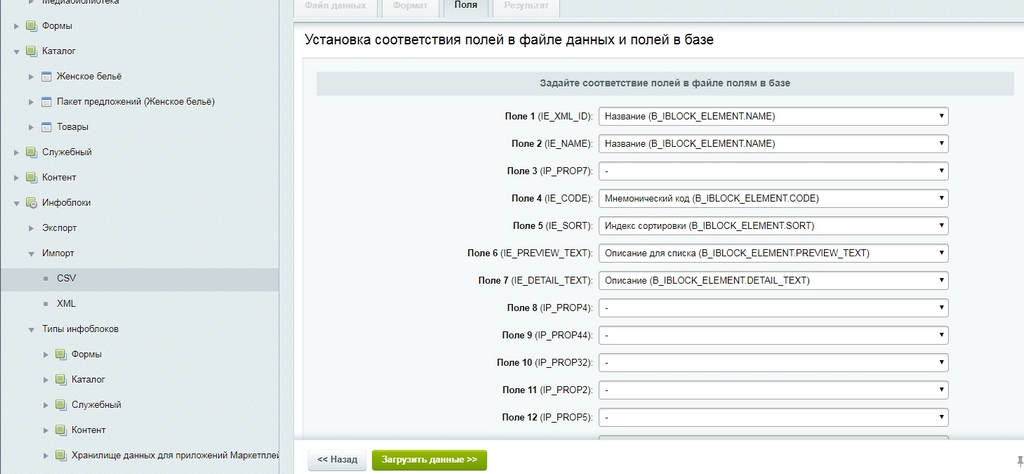This screenshot has width=1024, height=474.
Task: Open Хранилище данных для приложений Маркетплейс
Action: pos(175,455)
